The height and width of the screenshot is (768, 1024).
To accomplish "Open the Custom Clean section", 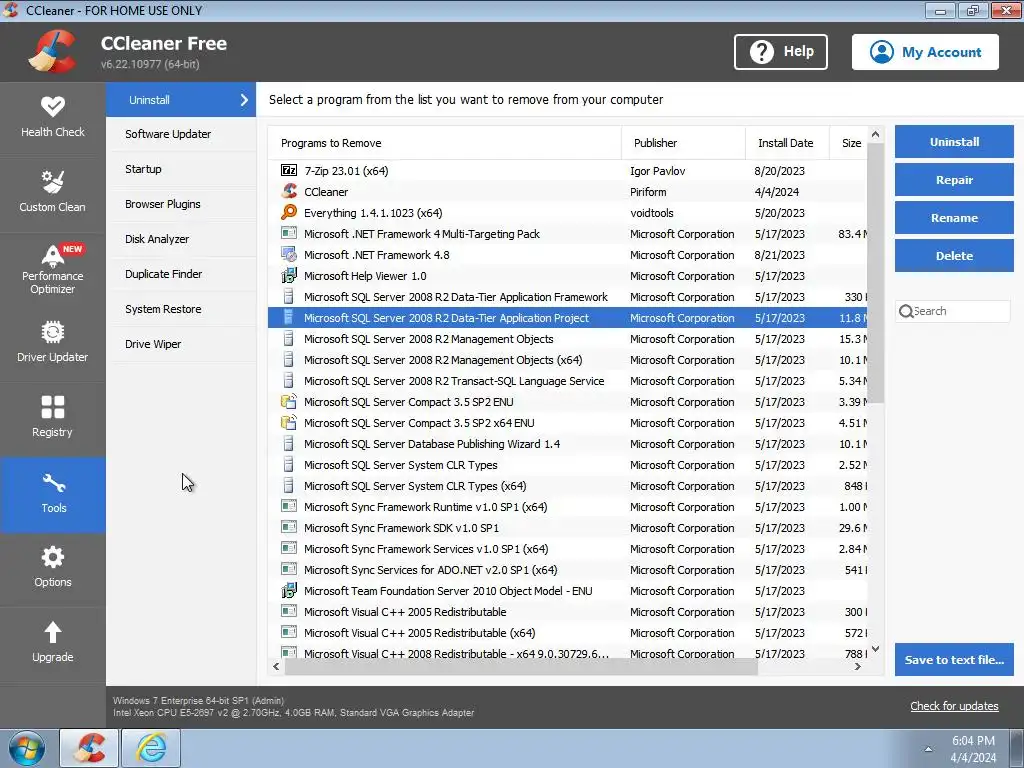I will click(x=52, y=193).
